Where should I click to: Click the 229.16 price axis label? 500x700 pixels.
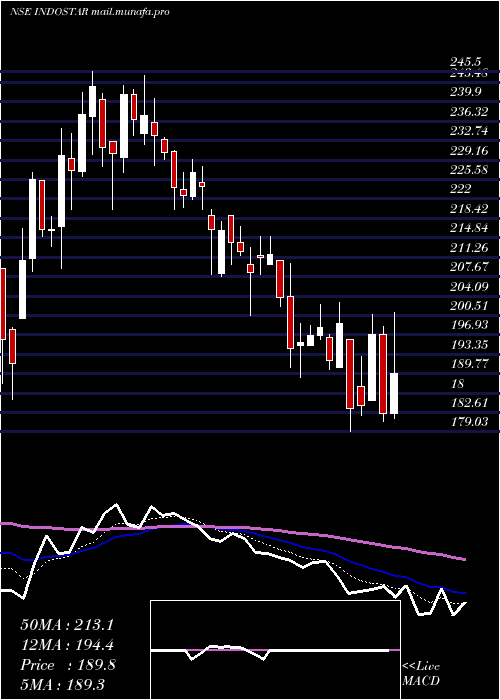point(470,150)
